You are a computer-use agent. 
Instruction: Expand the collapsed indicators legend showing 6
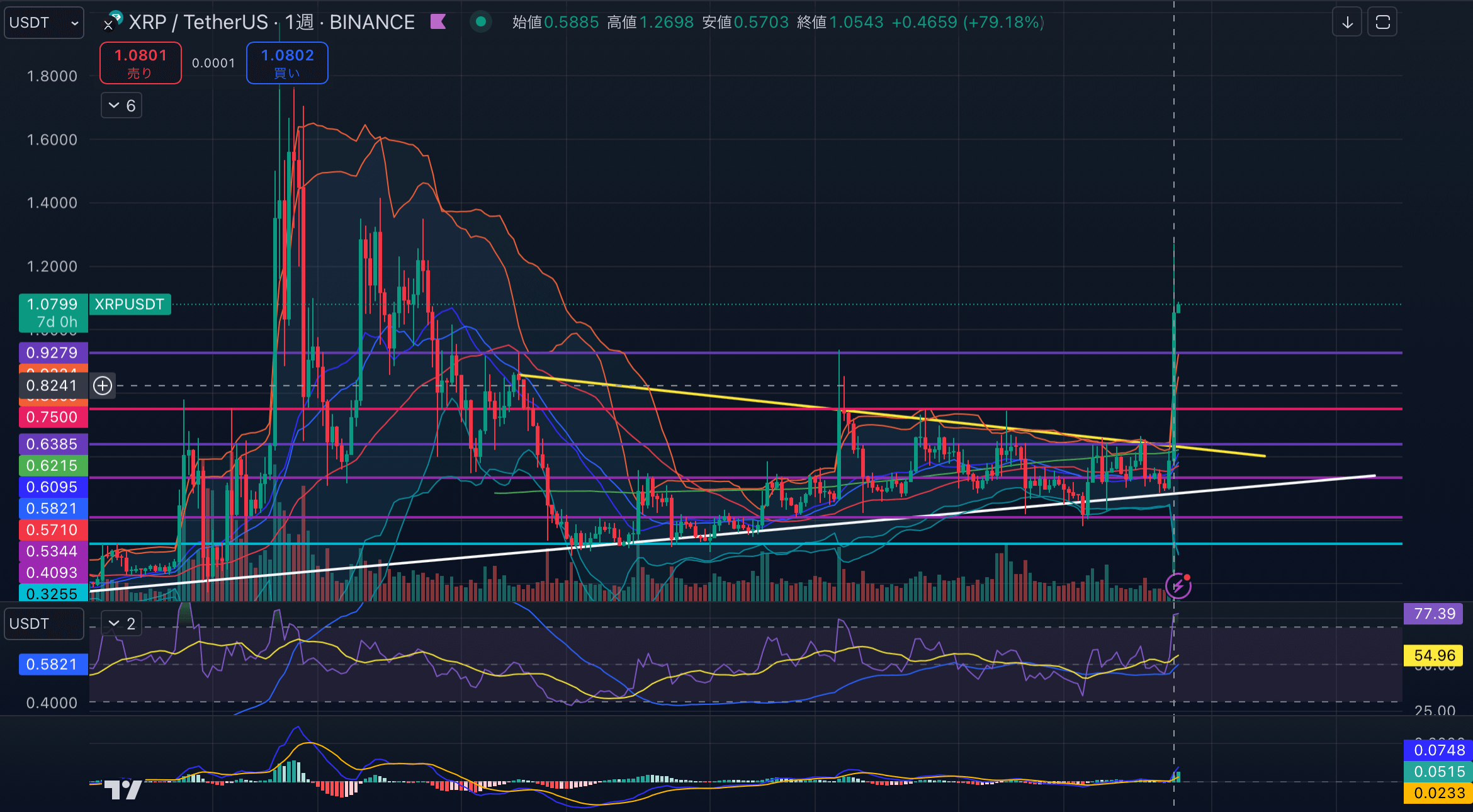tap(121, 106)
